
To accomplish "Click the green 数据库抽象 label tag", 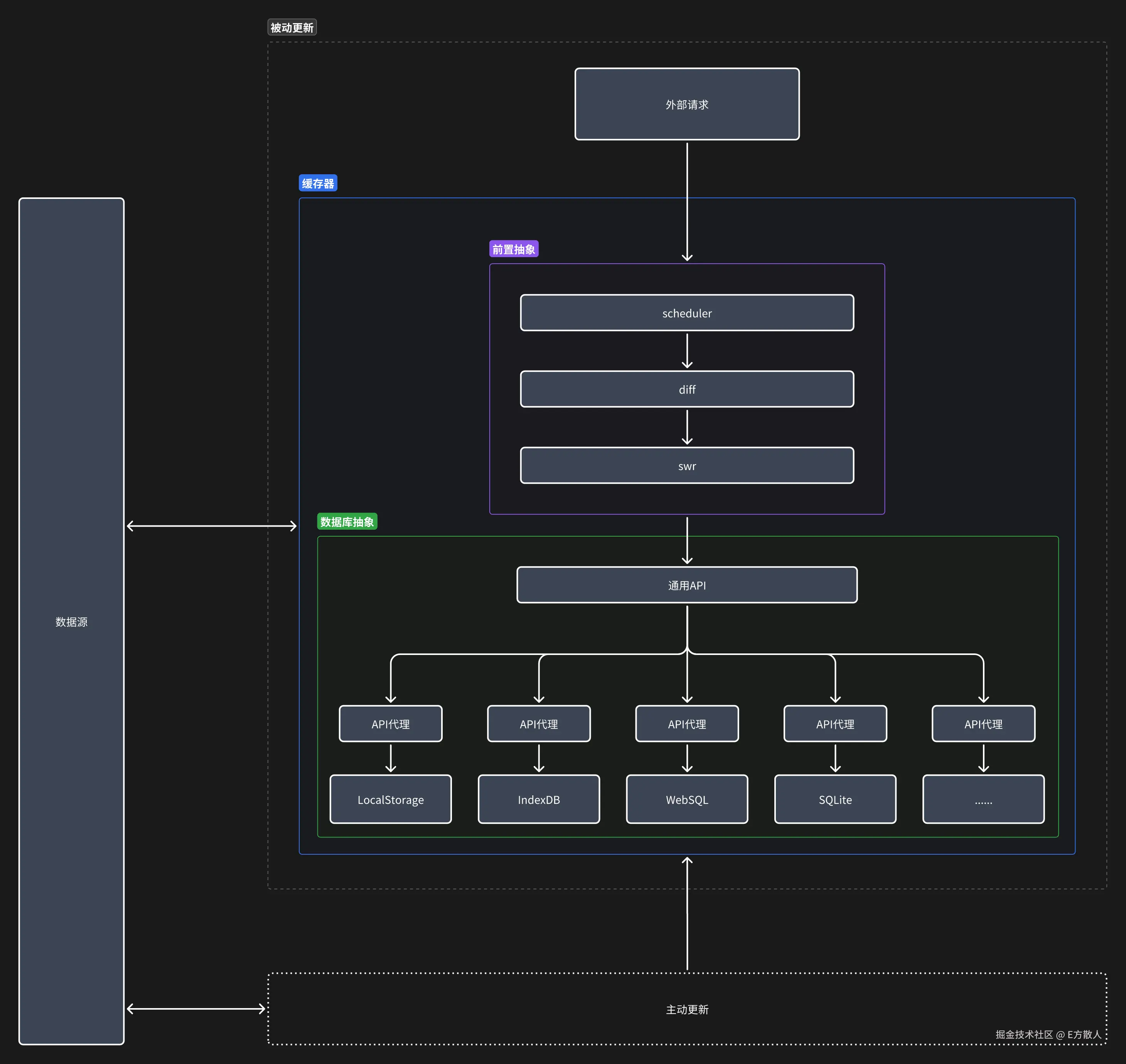I will tap(347, 522).
